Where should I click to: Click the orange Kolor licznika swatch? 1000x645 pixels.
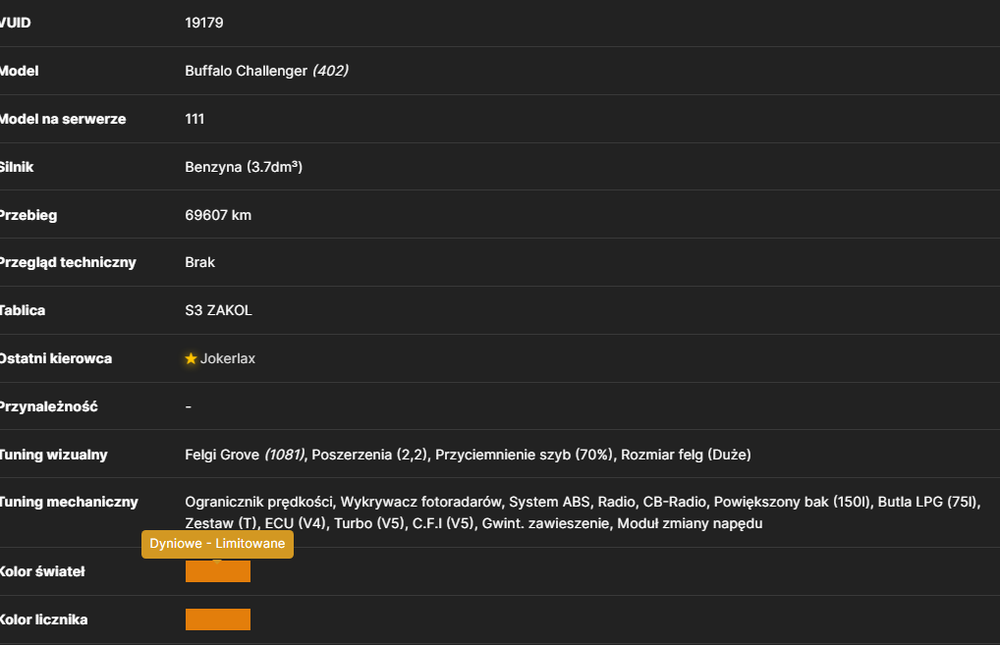point(218,619)
